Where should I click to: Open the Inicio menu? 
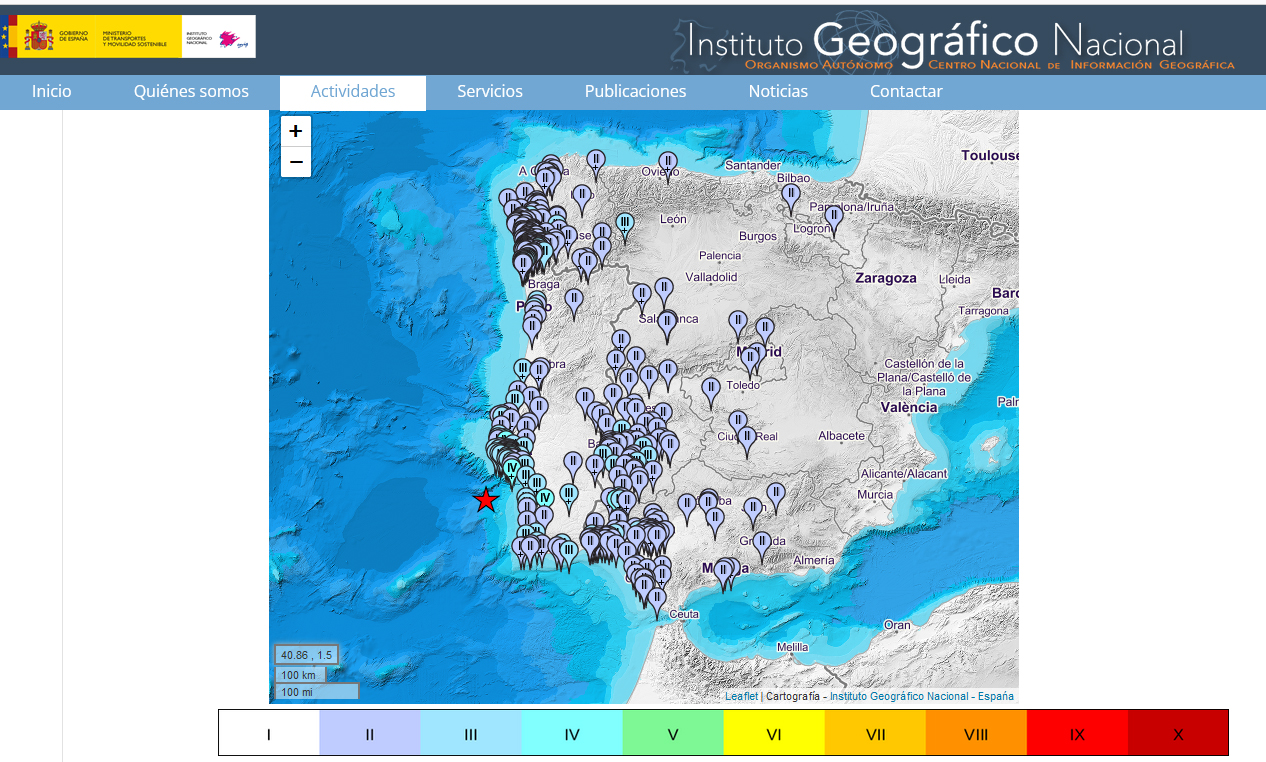click(52, 92)
